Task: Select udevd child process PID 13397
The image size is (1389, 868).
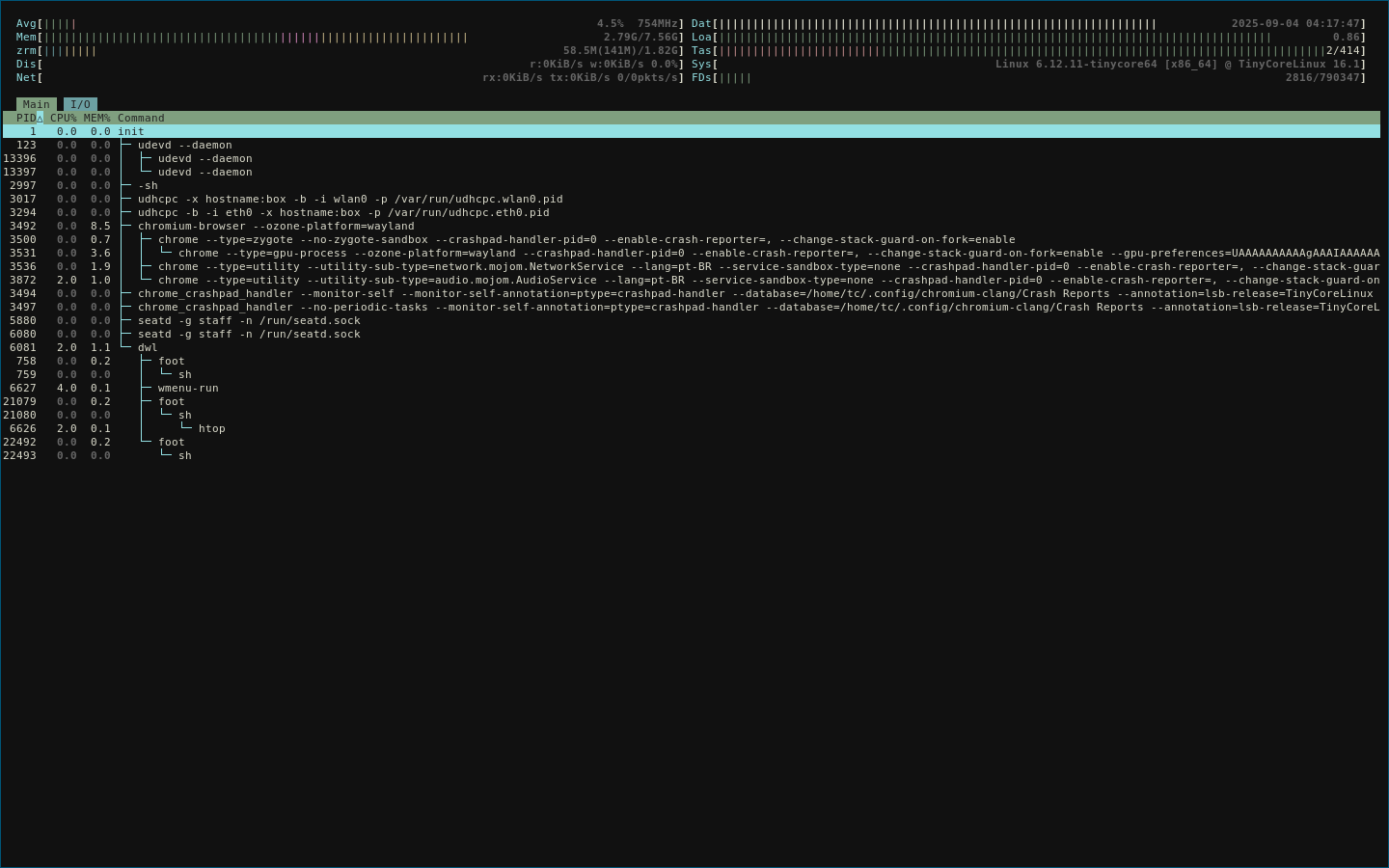Action: click(692, 172)
